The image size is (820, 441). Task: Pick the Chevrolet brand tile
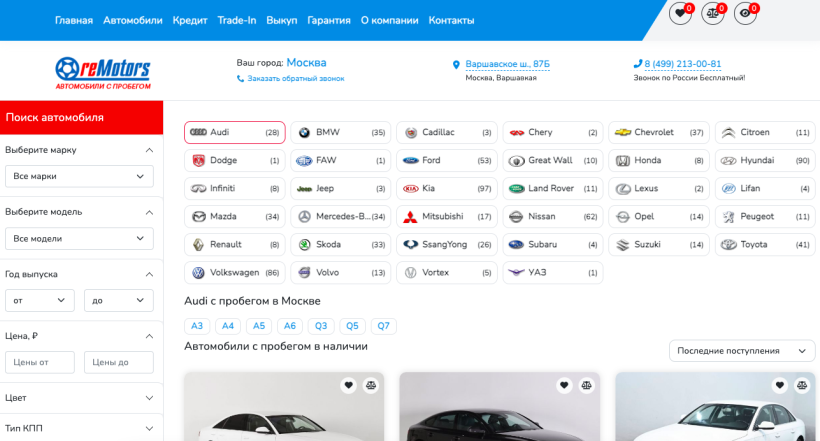659,132
